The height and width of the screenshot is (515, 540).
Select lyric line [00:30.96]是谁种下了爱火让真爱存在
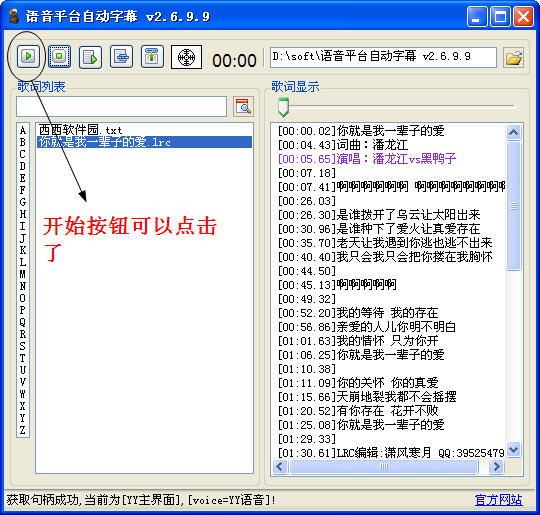click(x=379, y=229)
